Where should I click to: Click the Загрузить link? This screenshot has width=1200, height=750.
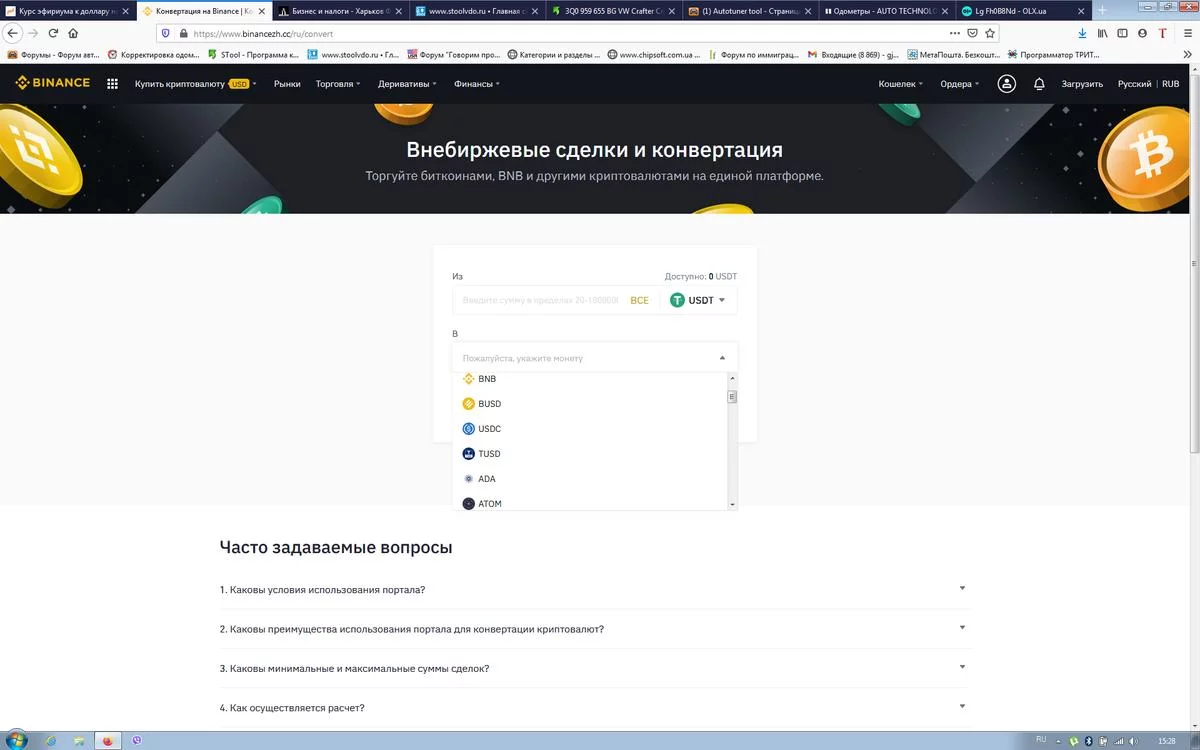pyautogui.click(x=1082, y=84)
